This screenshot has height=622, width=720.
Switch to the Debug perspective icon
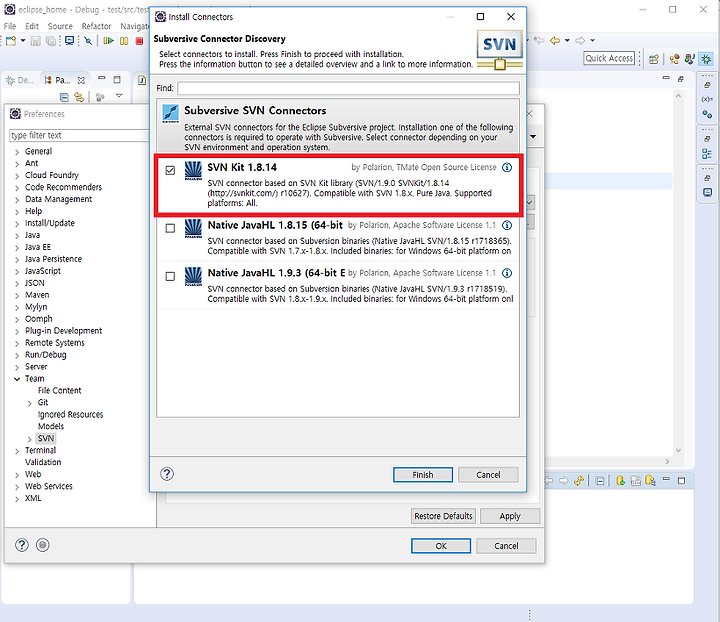coord(706,59)
